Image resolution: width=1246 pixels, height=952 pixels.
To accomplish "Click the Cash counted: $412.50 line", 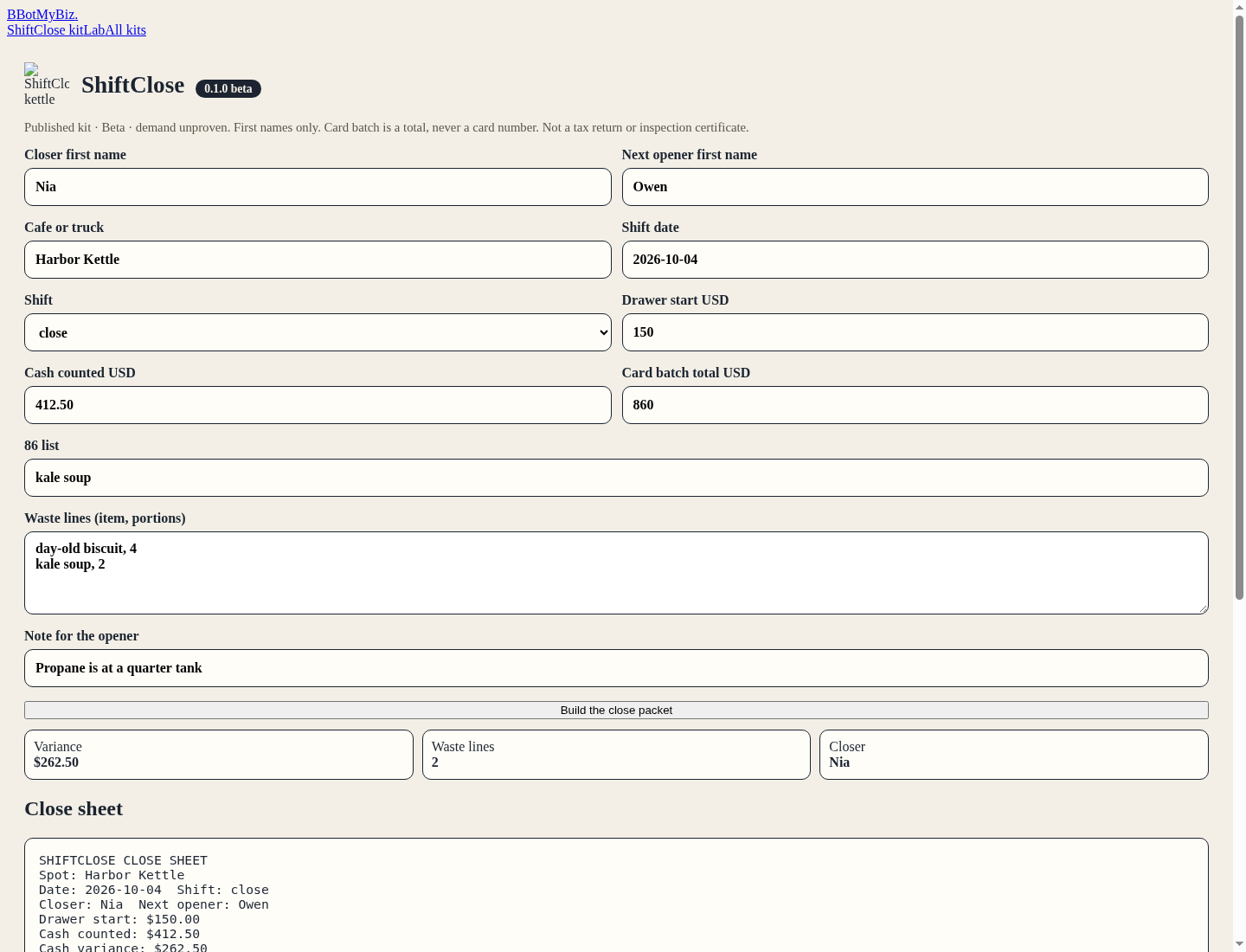I will click(119, 934).
